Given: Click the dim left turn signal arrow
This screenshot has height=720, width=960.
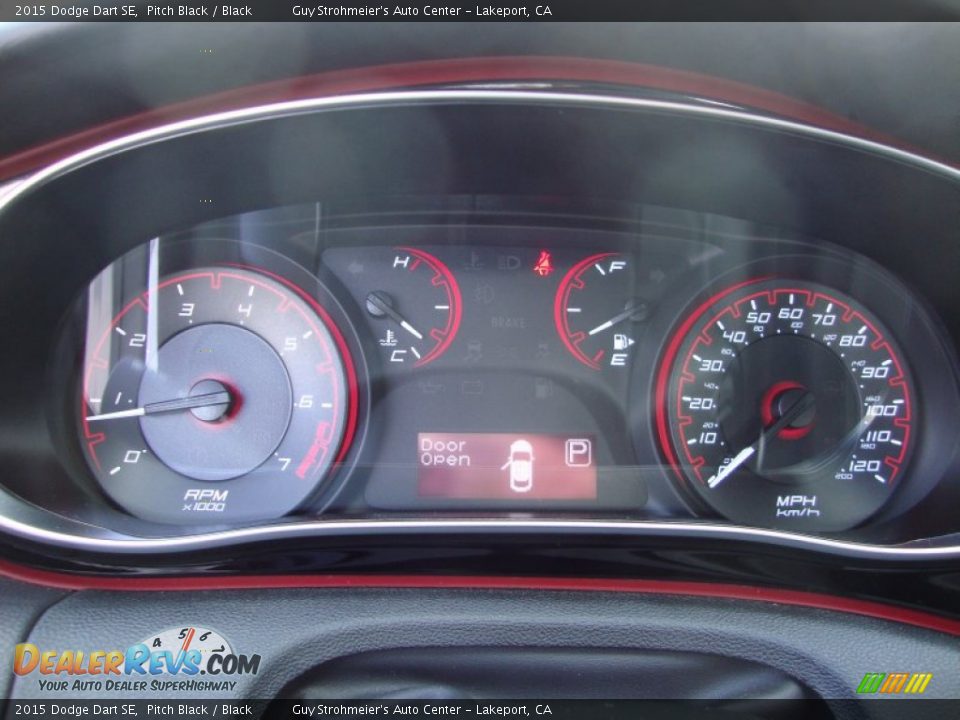Looking at the screenshot, I should pos(356,268).
